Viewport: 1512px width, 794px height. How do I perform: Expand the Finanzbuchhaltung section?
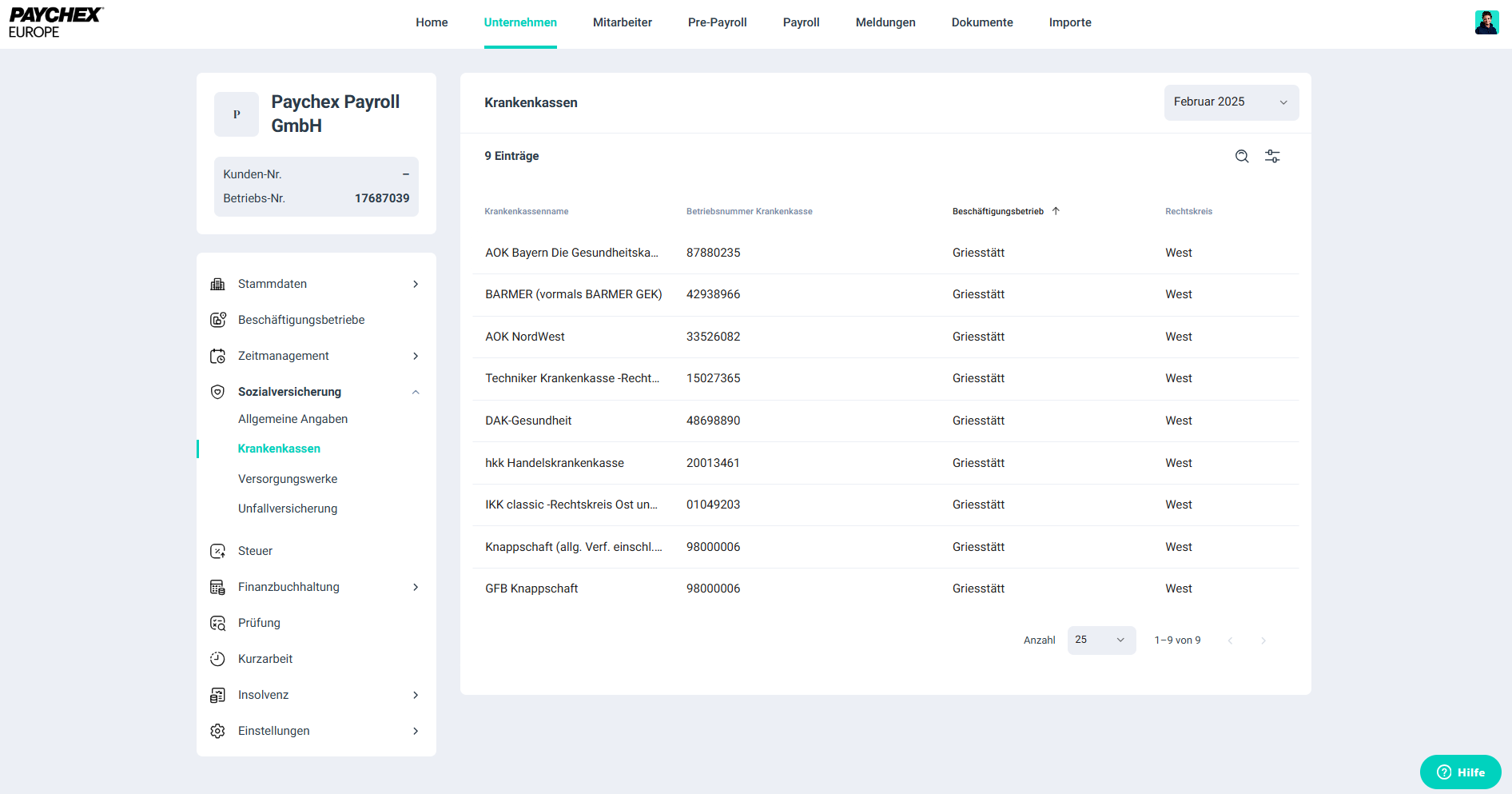[416, 587]
